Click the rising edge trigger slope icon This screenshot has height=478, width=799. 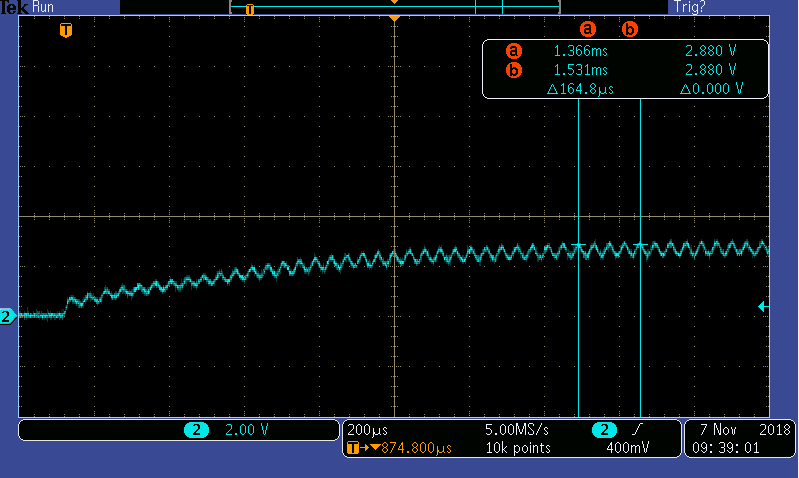pyautogui.click(x=637, y=430)
